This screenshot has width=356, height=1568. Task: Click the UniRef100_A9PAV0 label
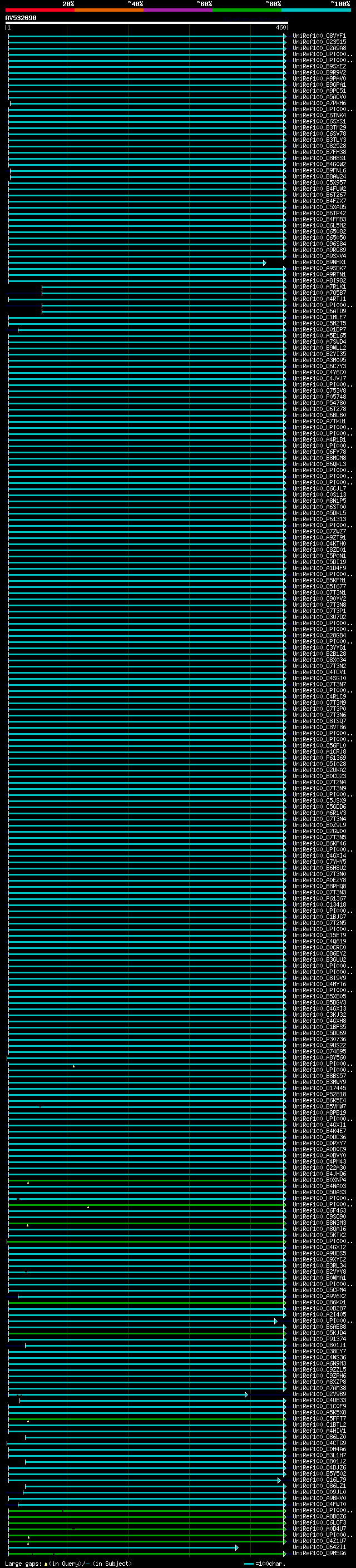(x=319, y=78)
